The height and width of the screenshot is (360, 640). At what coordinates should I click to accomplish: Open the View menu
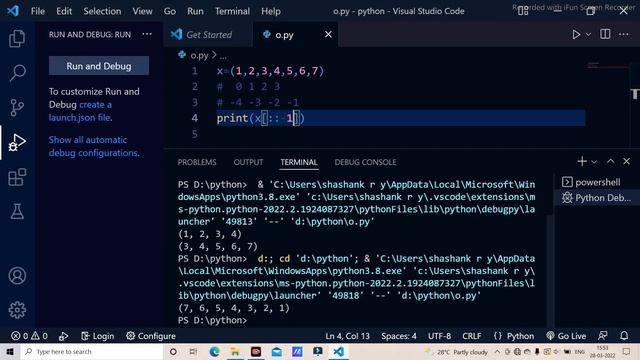tap(142, 11)
